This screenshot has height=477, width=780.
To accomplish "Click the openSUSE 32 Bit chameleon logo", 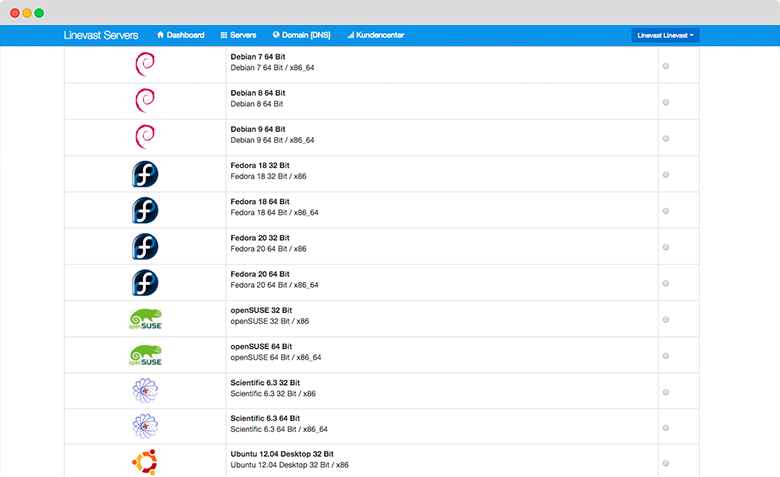I will (x=145, y=319).
